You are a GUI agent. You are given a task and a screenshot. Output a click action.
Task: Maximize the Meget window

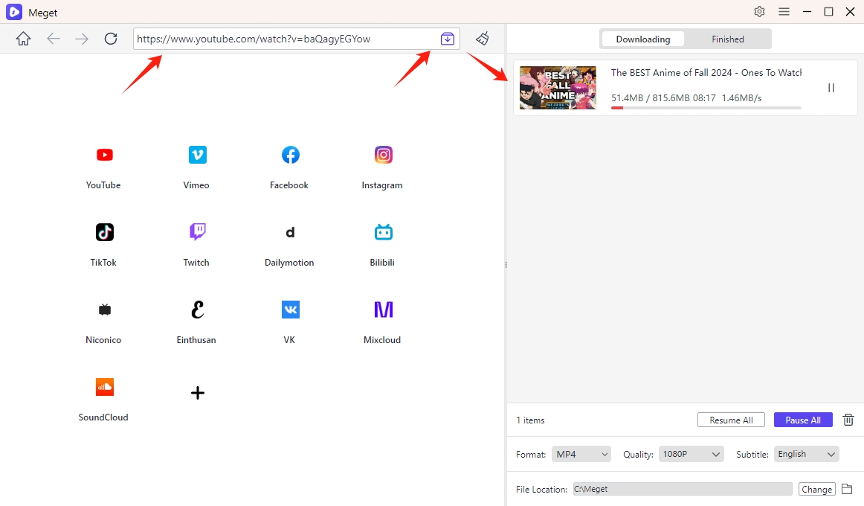828,12
